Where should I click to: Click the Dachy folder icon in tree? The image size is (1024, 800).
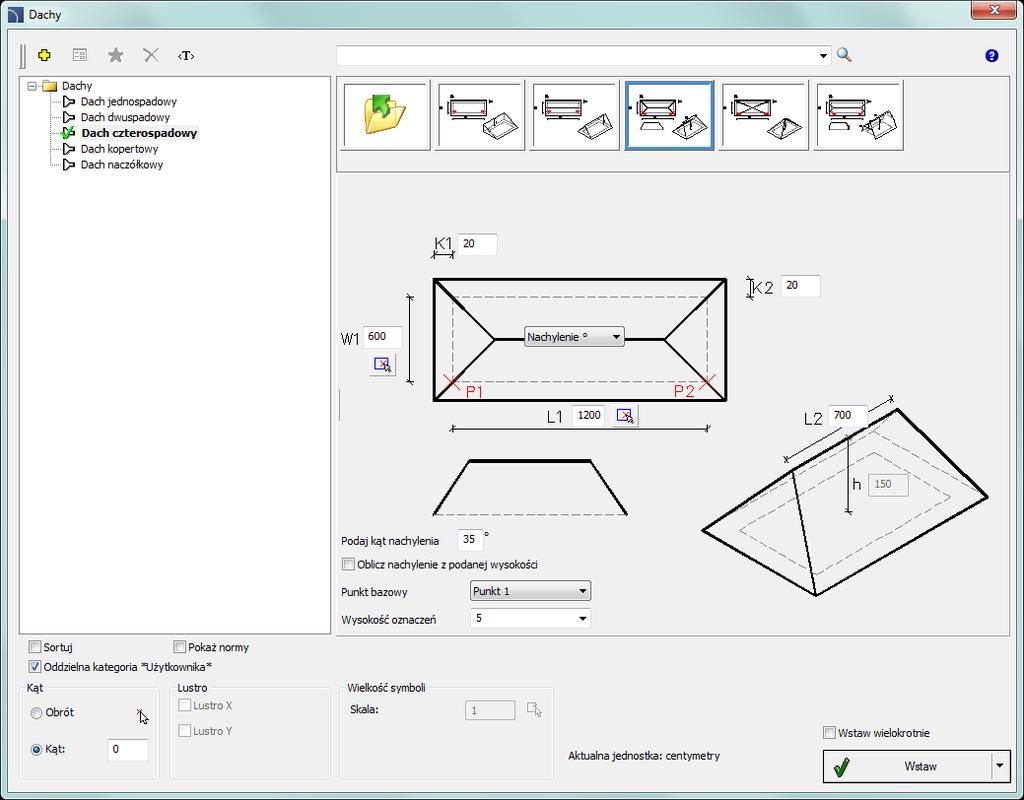click(x=50, y=86)
